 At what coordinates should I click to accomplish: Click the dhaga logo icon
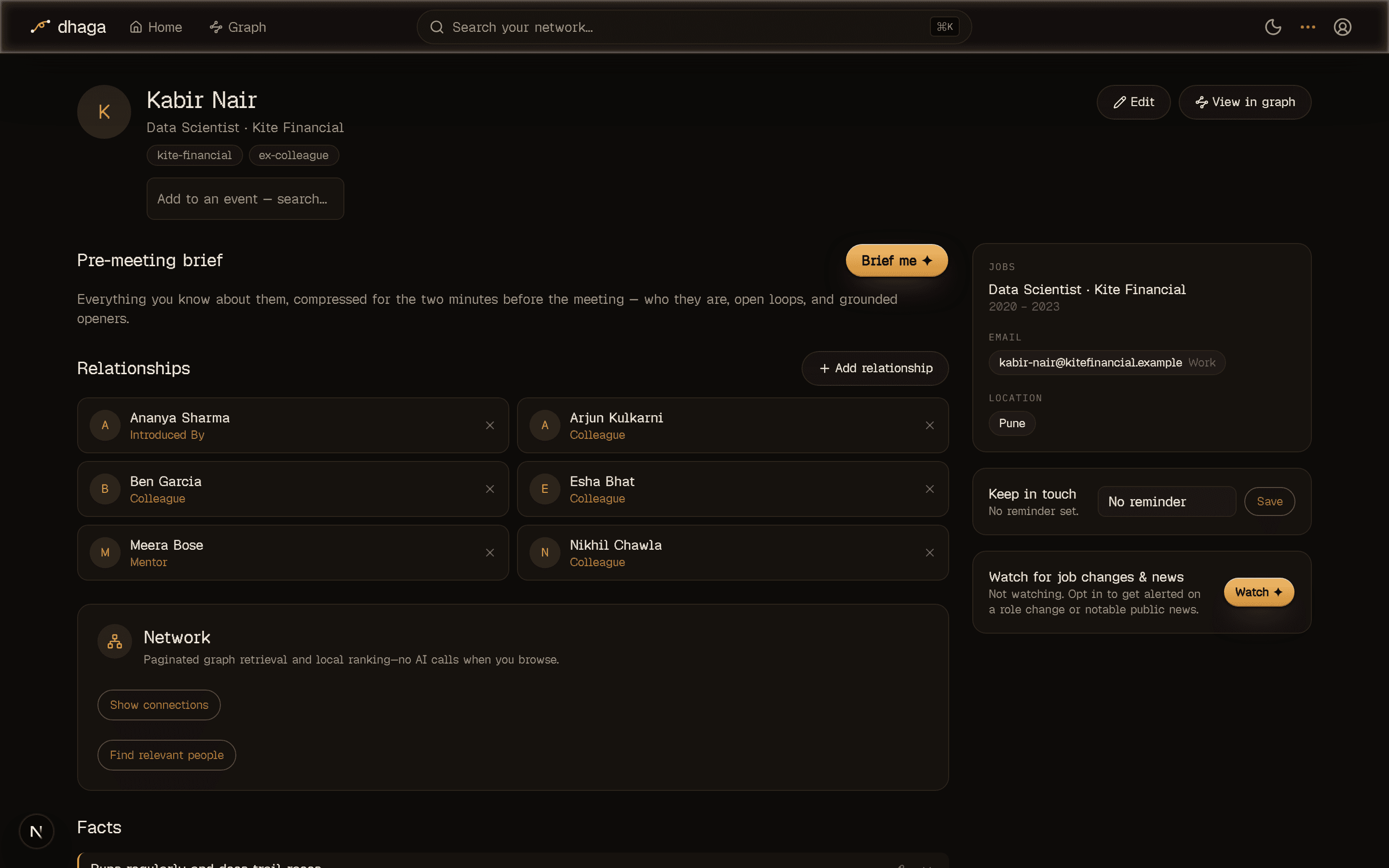[x=40, y=27]
